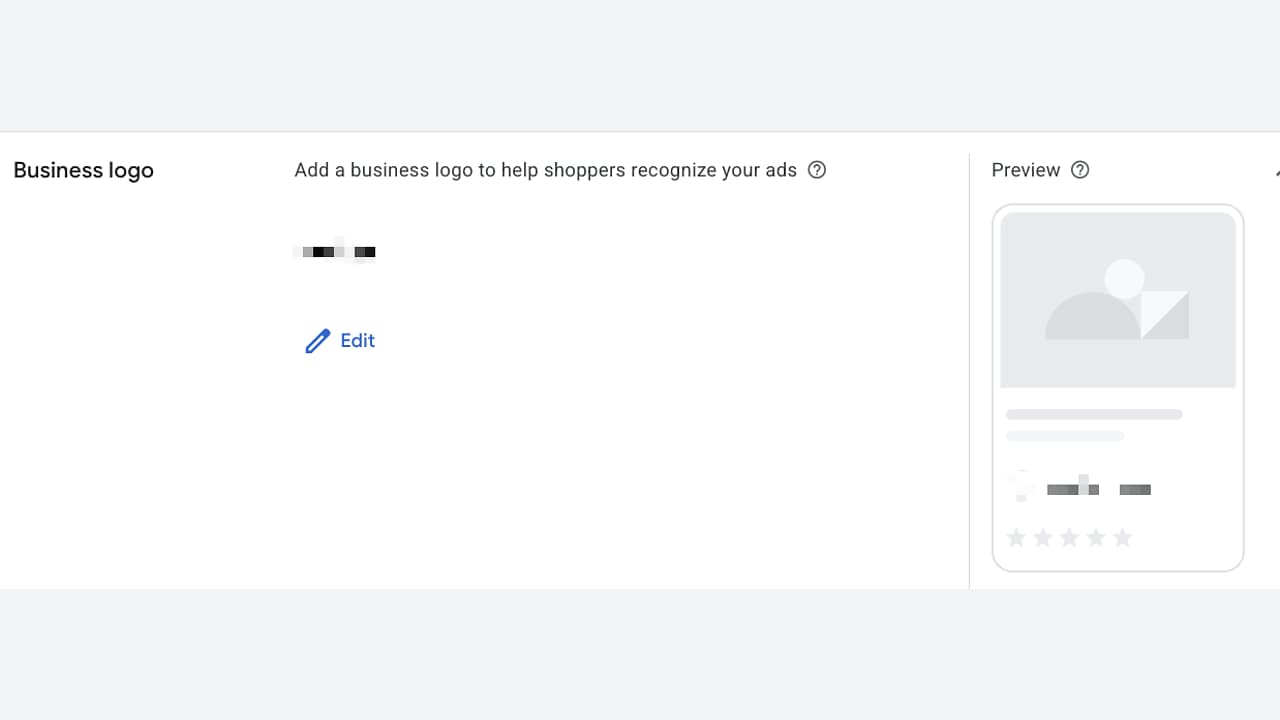Screen dimensions: 1280x720
Task: Click the blue pencil Edit icon
Action: click(x=317, y=341)
